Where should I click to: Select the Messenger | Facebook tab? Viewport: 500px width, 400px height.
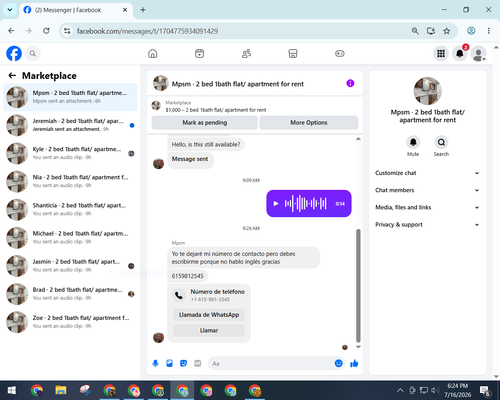tap(76, 10)
